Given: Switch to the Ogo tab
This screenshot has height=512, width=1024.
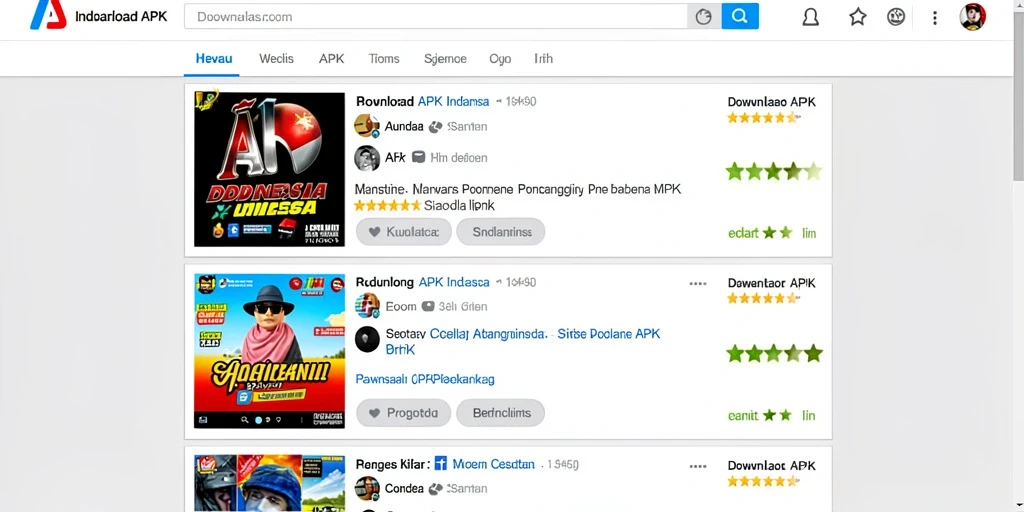Looking at the screenshot, I should 500,59.
